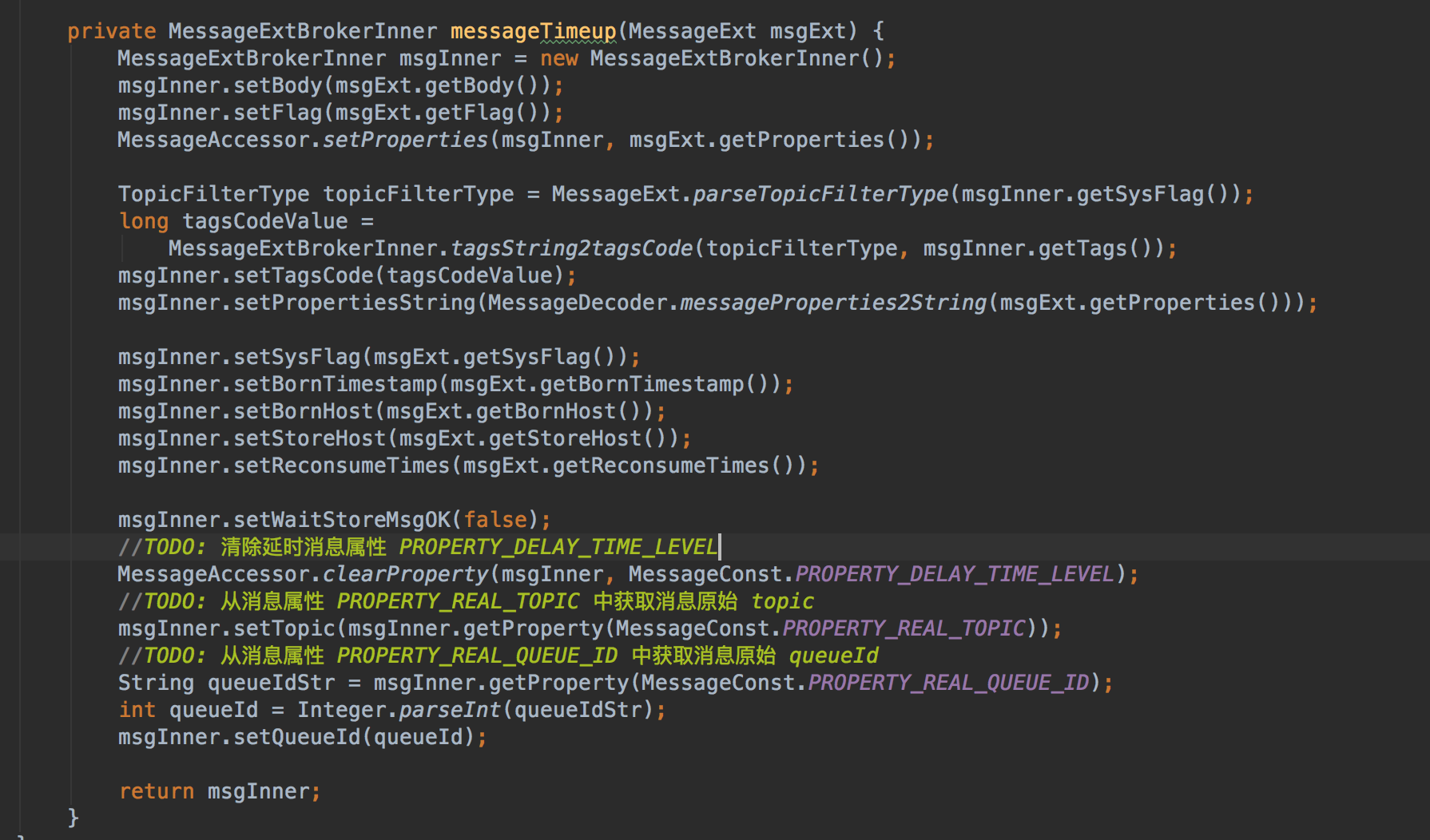Viewport: 1430px width, 840px height.
Task: Click msgInner.setStoreHost line
Action: click(x=404, y=438)
